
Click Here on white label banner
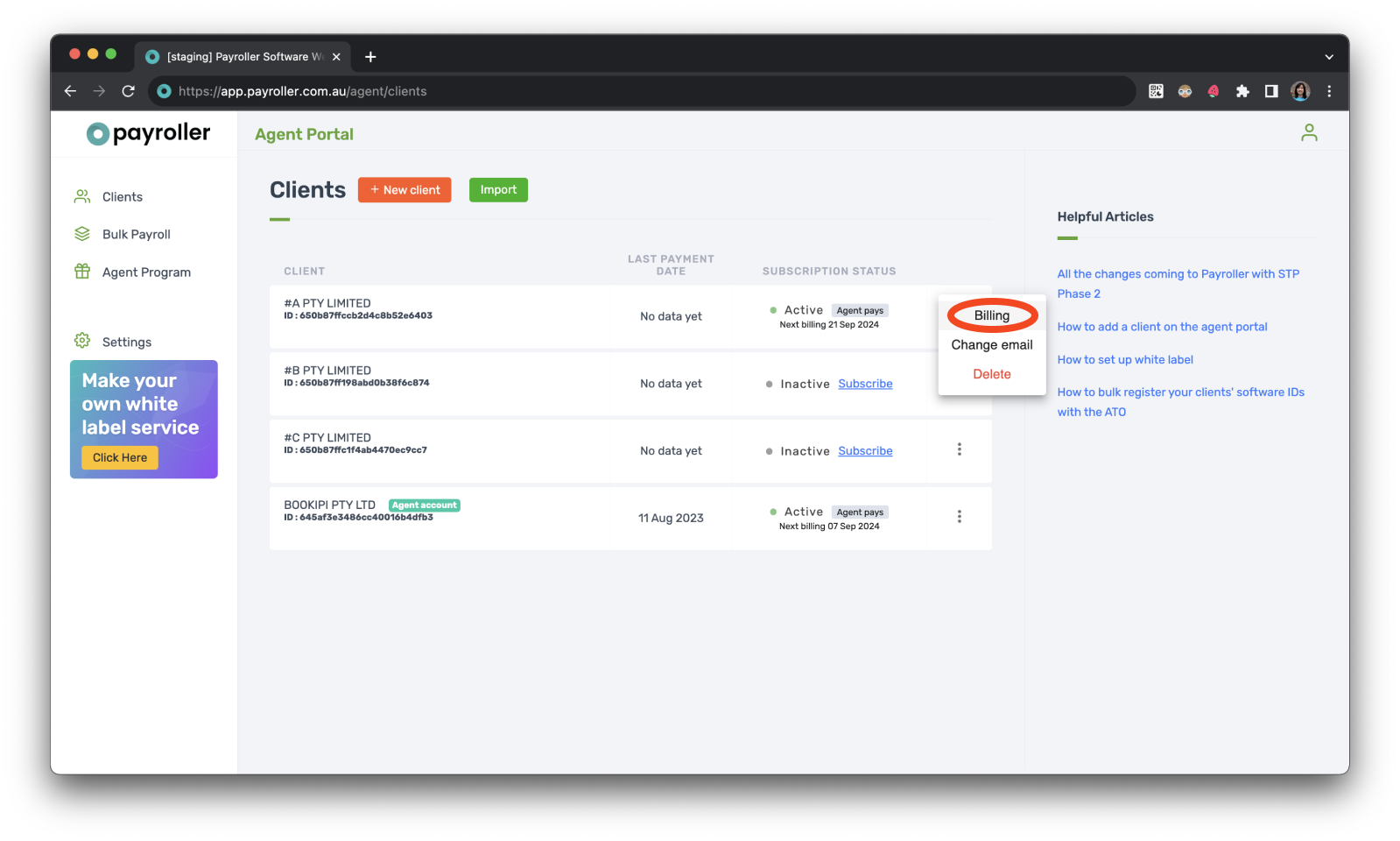(x=120, y=457)
